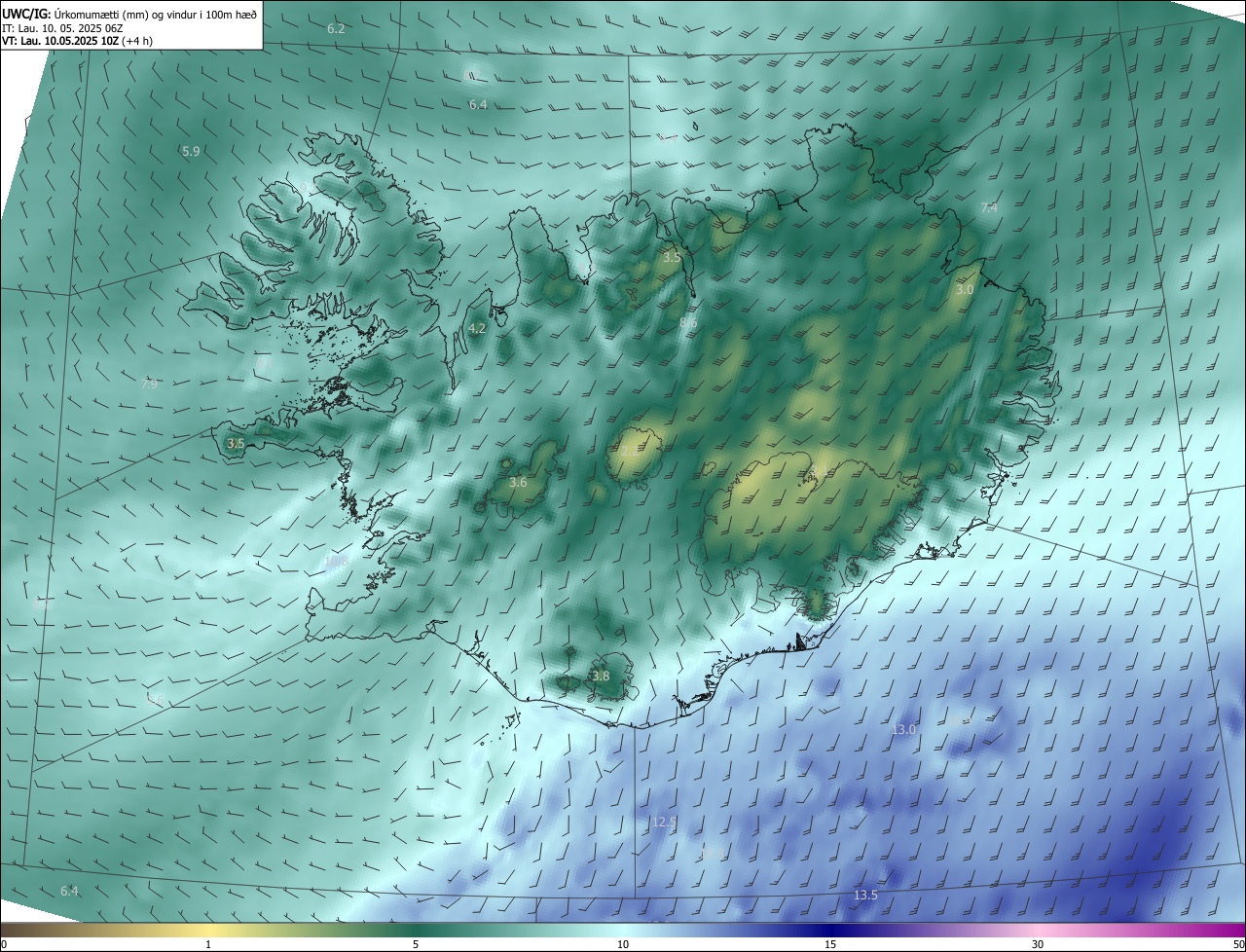Click the 3.0 value label
The image size is (1246, 952).
[x=965, y=290]
